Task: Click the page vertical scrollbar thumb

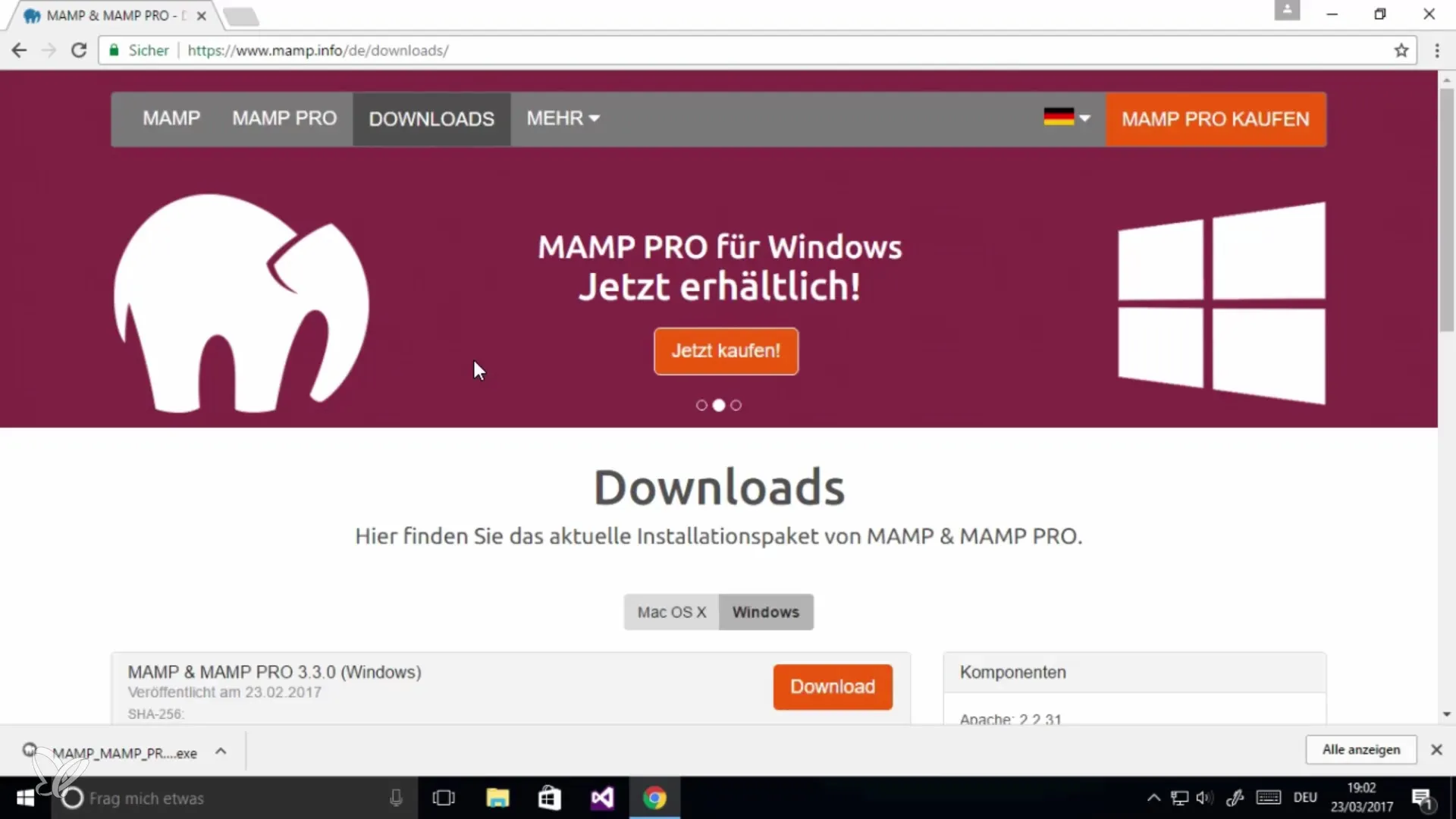Action: pos(1447,210)
